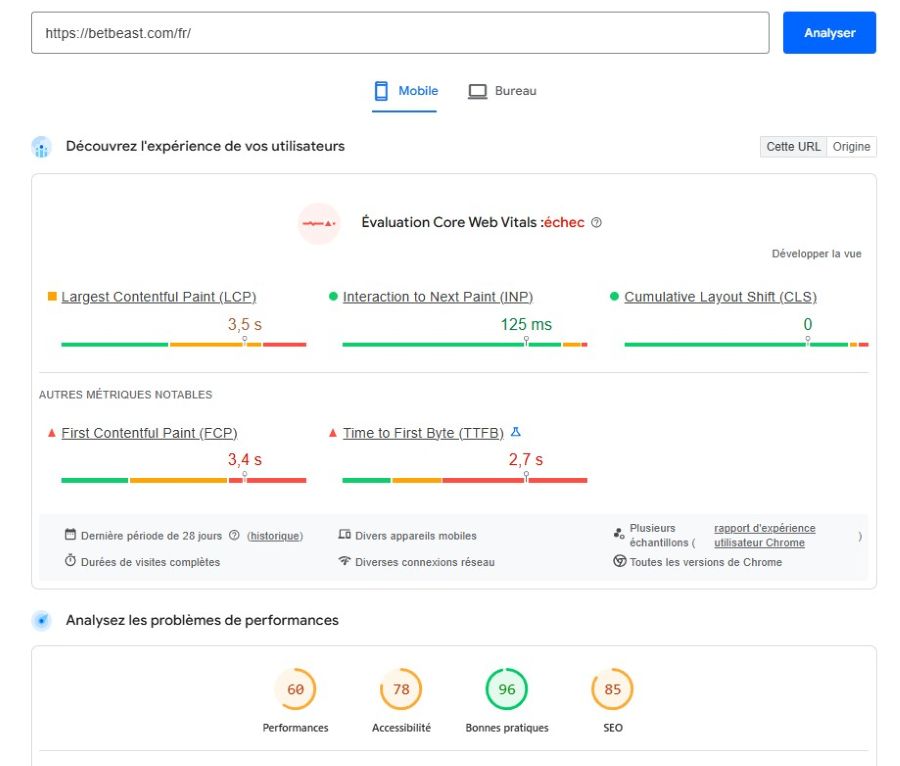
Task: Click the INP value 125 ms
Action: pyautogui.click(x=526, y=324)
